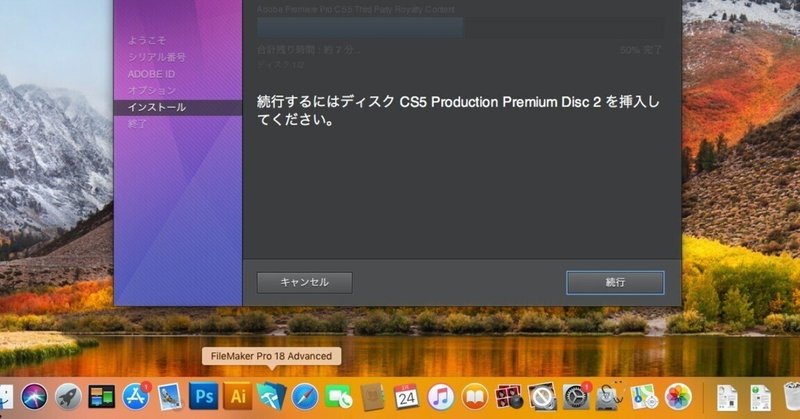Open Disk Utility from the Dock

coord(610,397)
